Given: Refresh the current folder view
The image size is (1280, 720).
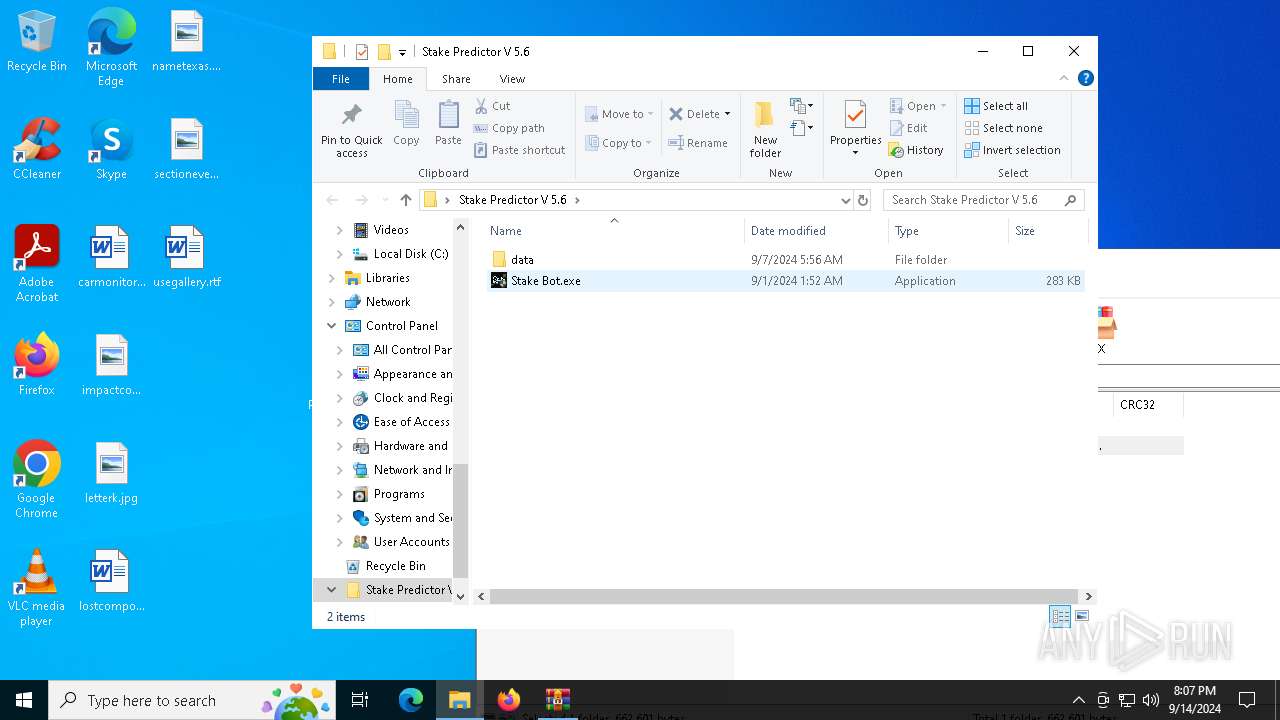Looking at the screenshot, I should 863,200.
